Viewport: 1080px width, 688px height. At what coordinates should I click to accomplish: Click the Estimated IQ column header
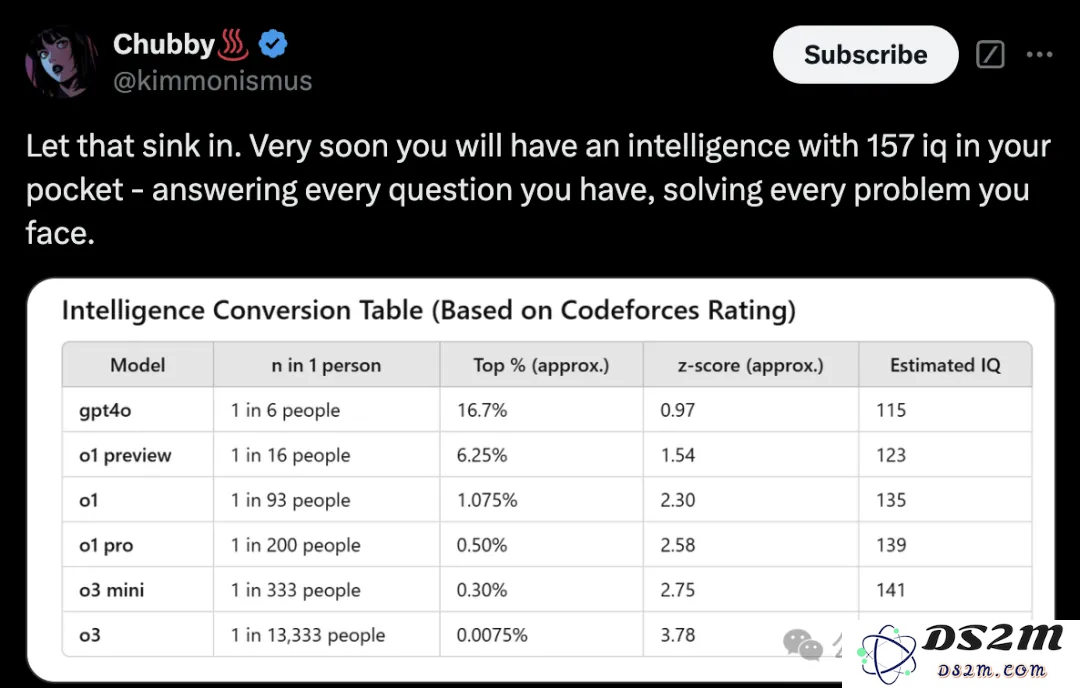[x=945, y=365]
